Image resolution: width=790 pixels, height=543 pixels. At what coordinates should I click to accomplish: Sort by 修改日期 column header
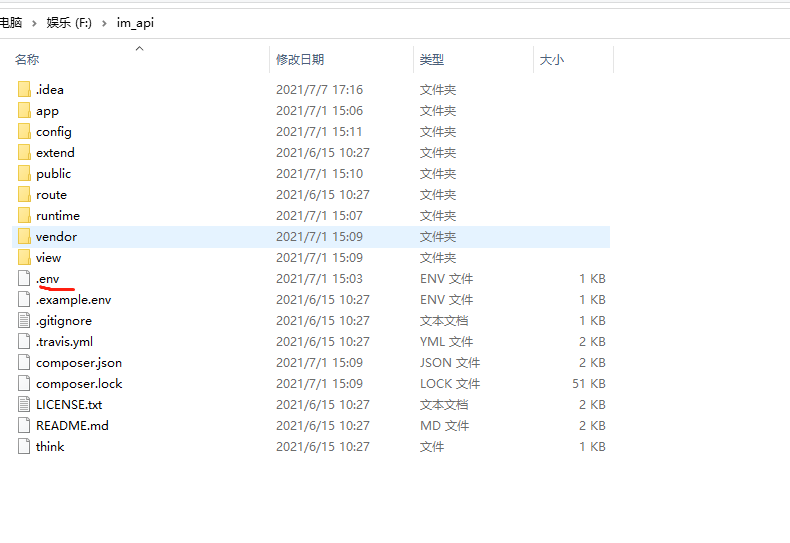[300, 59]
